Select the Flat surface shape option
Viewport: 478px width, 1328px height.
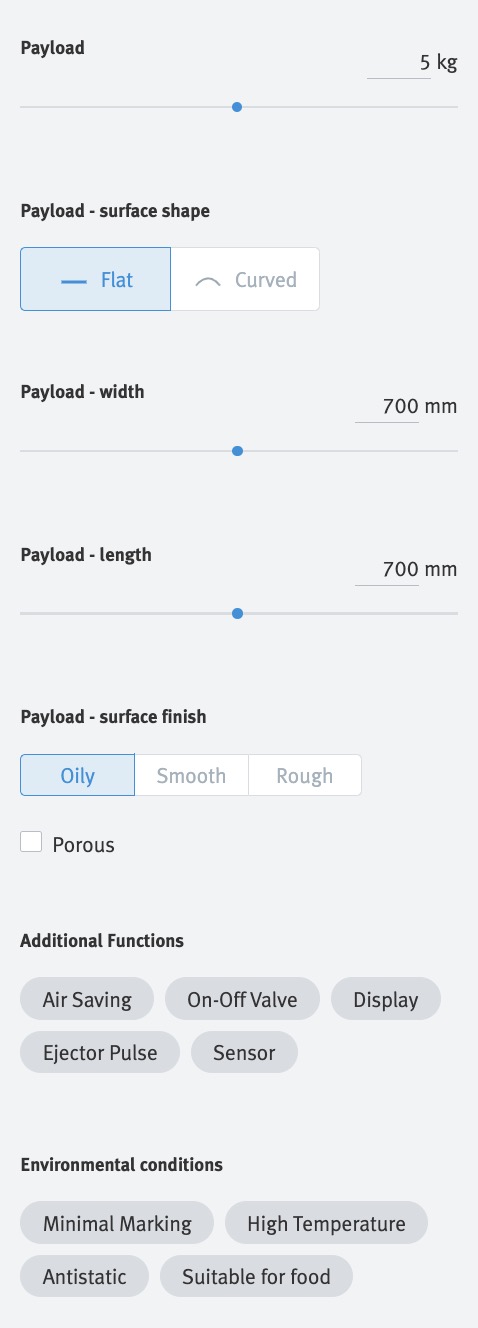[96, 280]
